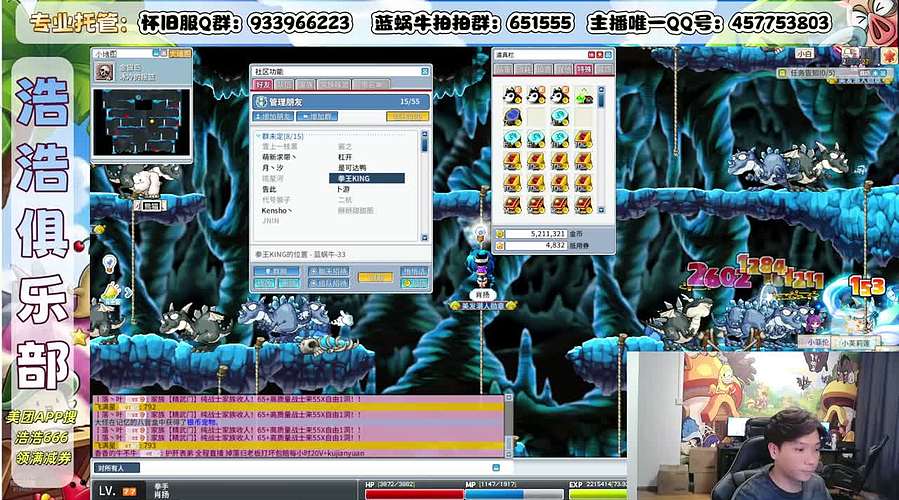Close the 社区功能 community window
The image size is (899, 500).
pyautogui.click(x=425, y=71)
